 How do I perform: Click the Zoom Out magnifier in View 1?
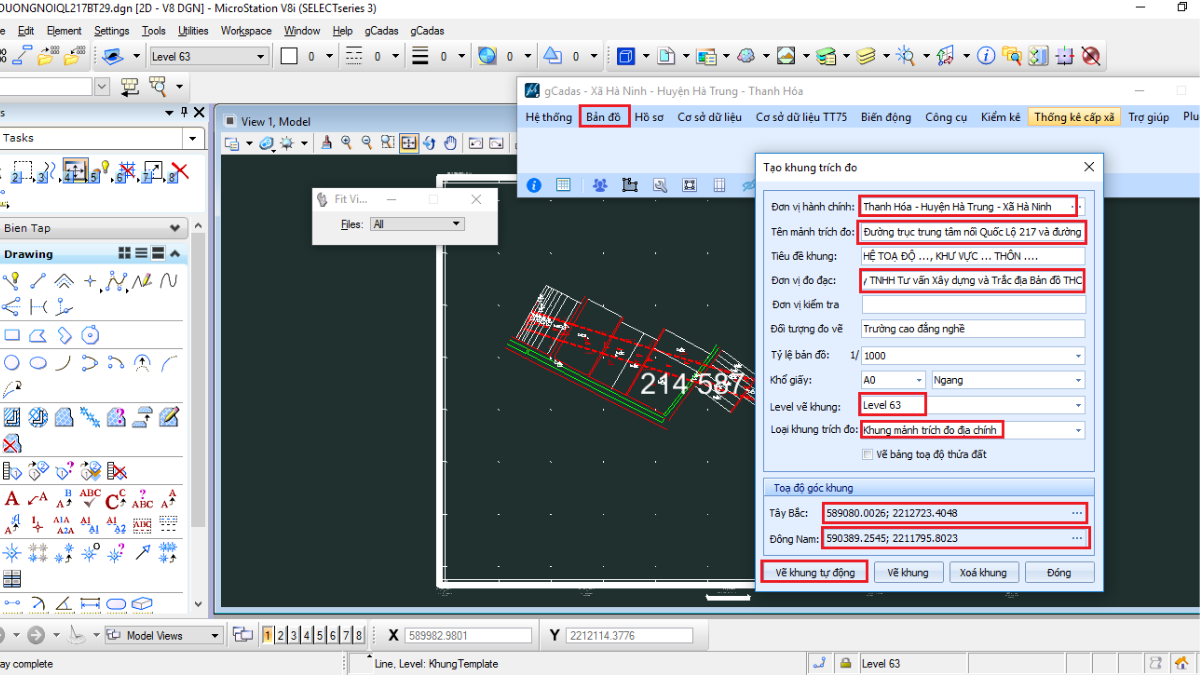(367, 143)
